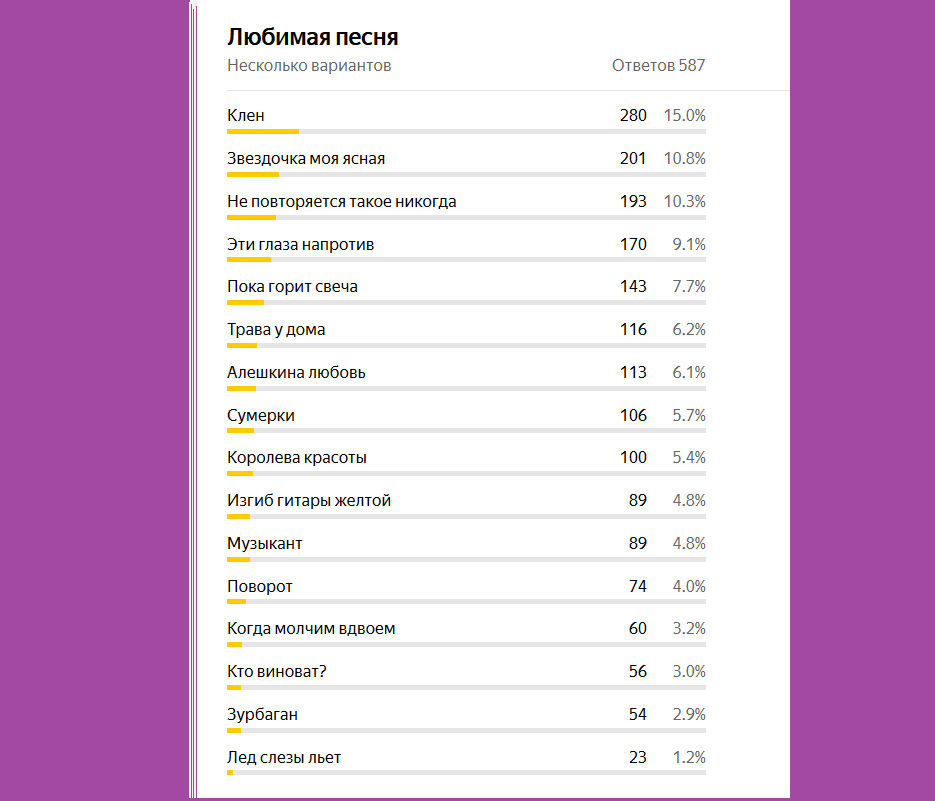Image resolution: width=935 pixels, height=801 pixels.
Task: Click the 'Несколько вариантов' subtitle text
Action: coord(309,66)
